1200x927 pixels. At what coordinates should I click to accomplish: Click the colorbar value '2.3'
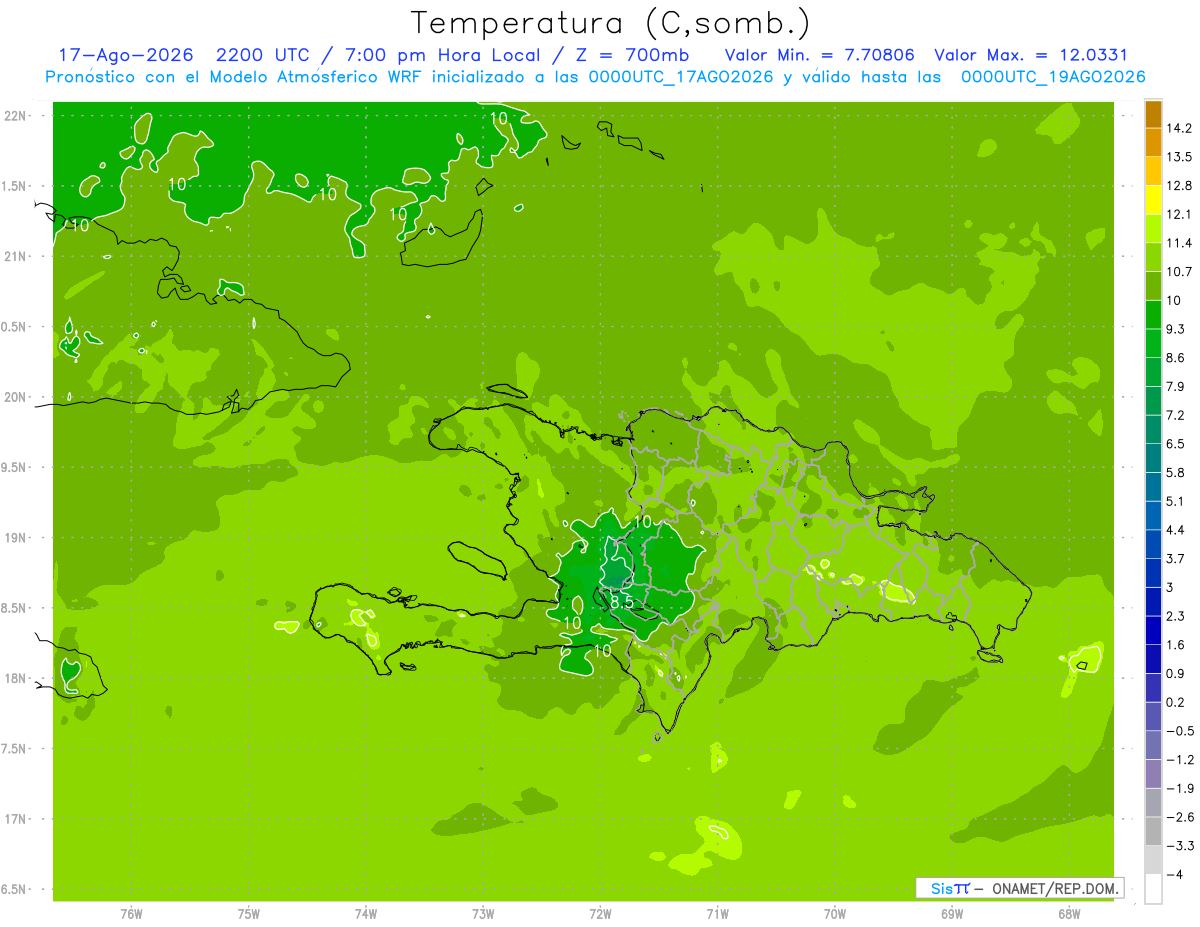[1176, 616]
